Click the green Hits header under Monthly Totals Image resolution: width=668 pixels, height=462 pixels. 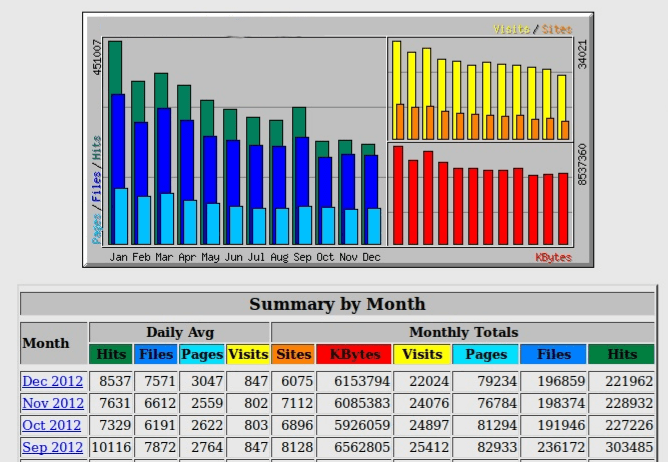(621, 354)
